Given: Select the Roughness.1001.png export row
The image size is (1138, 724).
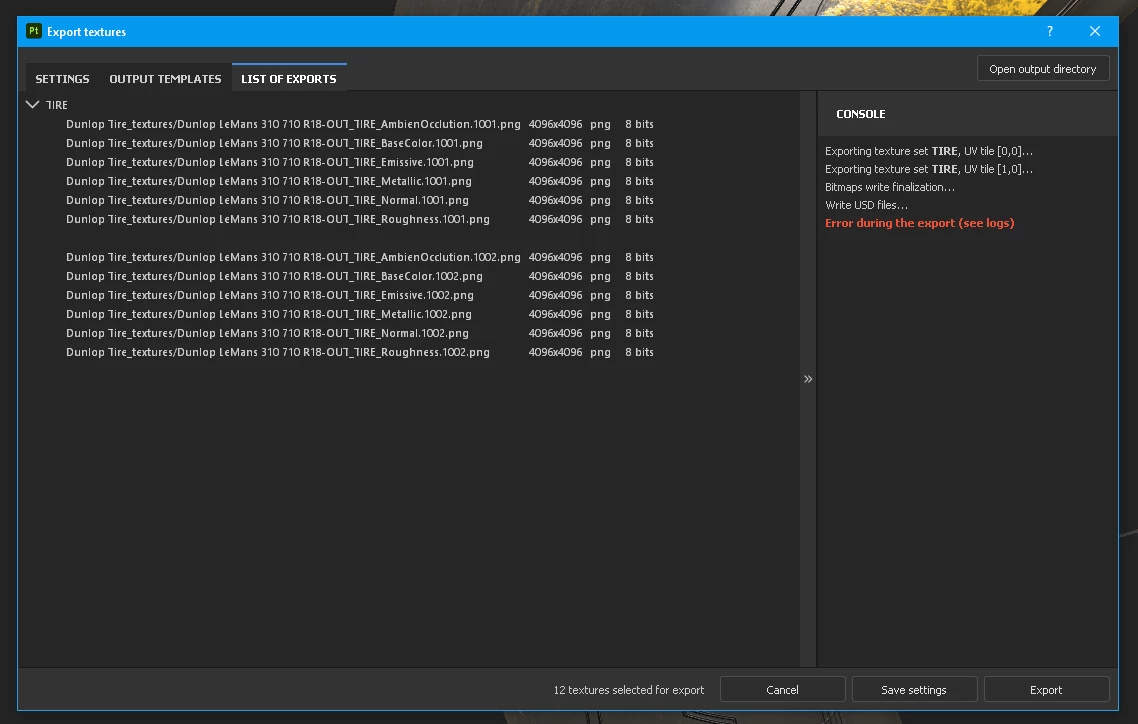Looking at the screenshot, I should point(360,219).
